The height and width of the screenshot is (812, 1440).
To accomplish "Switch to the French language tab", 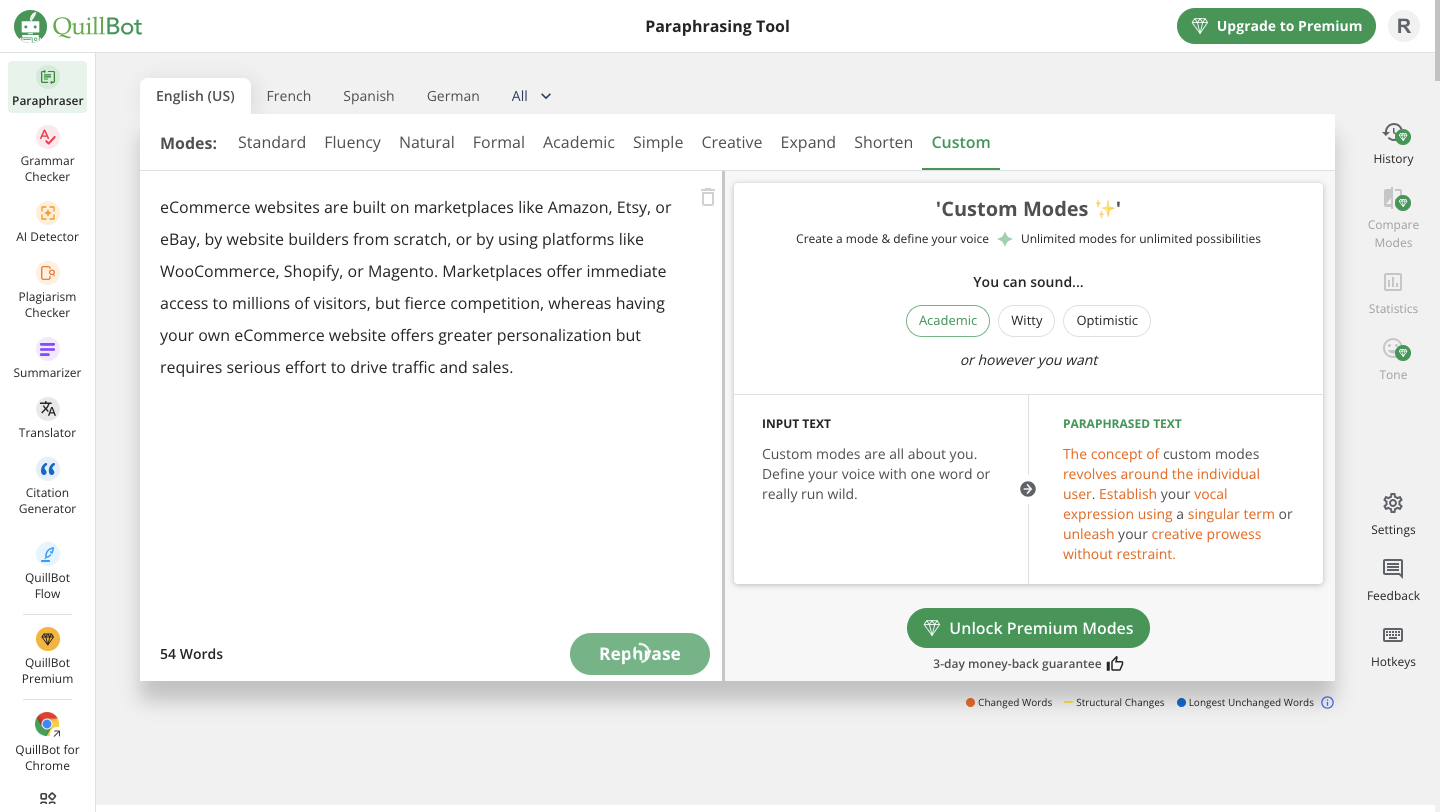I will click(x=289, y=96).
